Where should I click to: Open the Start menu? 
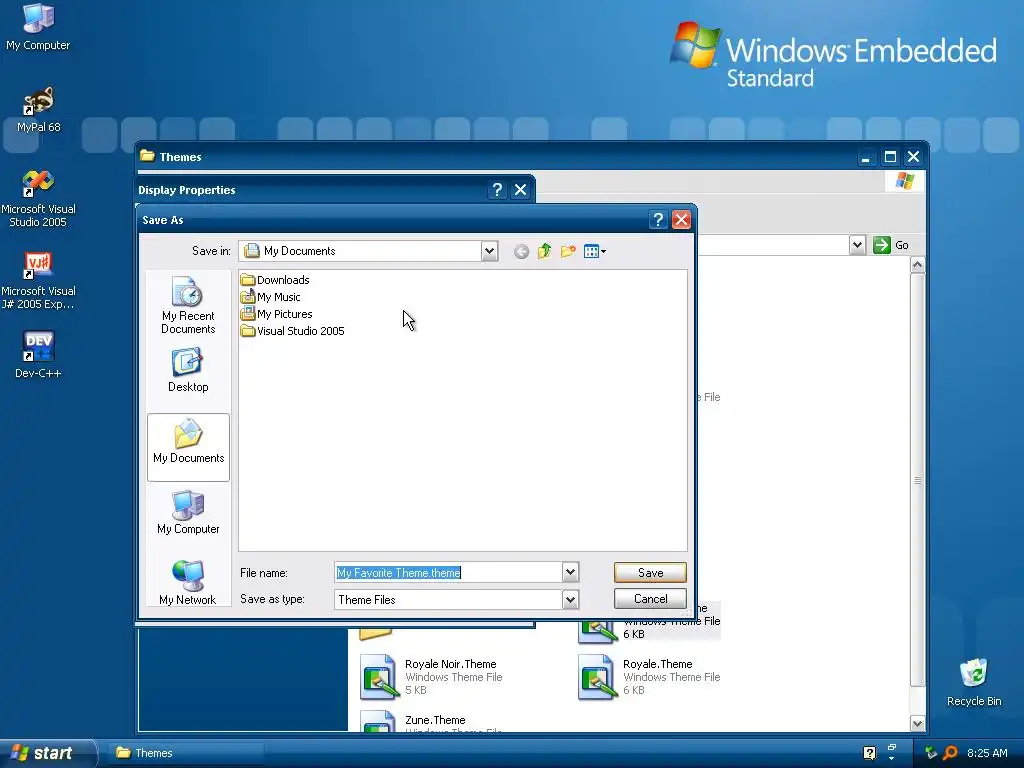click(46, 753)
